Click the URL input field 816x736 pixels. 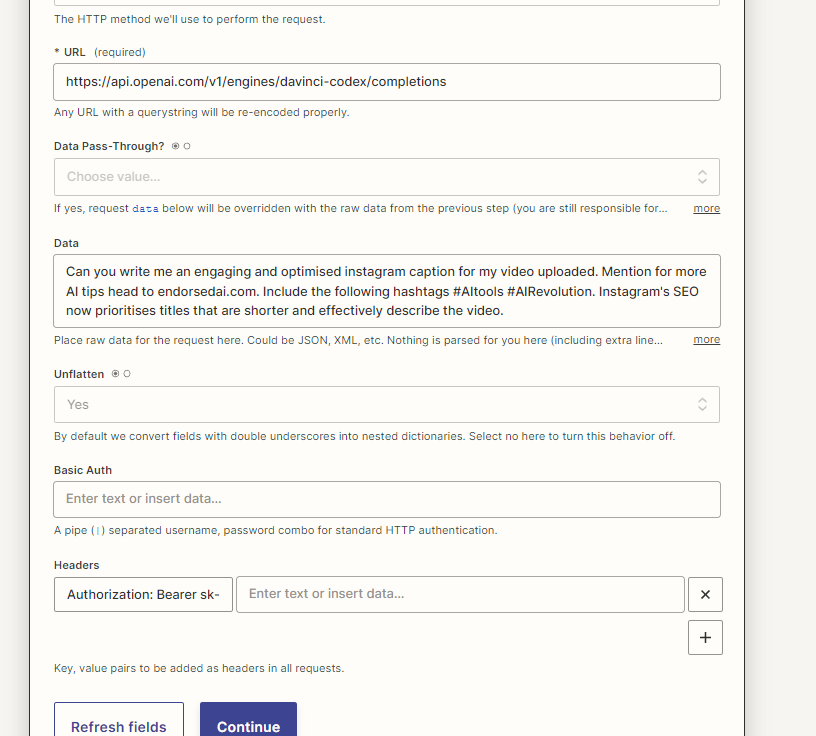pos(387,82)
